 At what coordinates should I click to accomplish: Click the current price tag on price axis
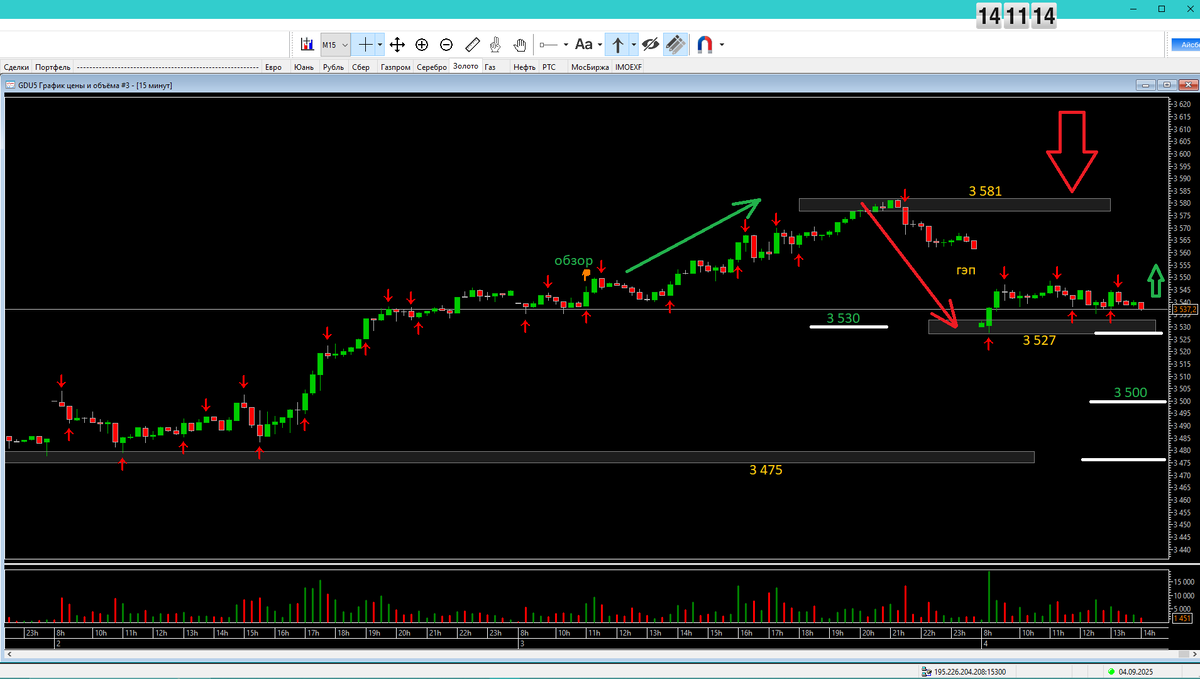click(1183, 310)
